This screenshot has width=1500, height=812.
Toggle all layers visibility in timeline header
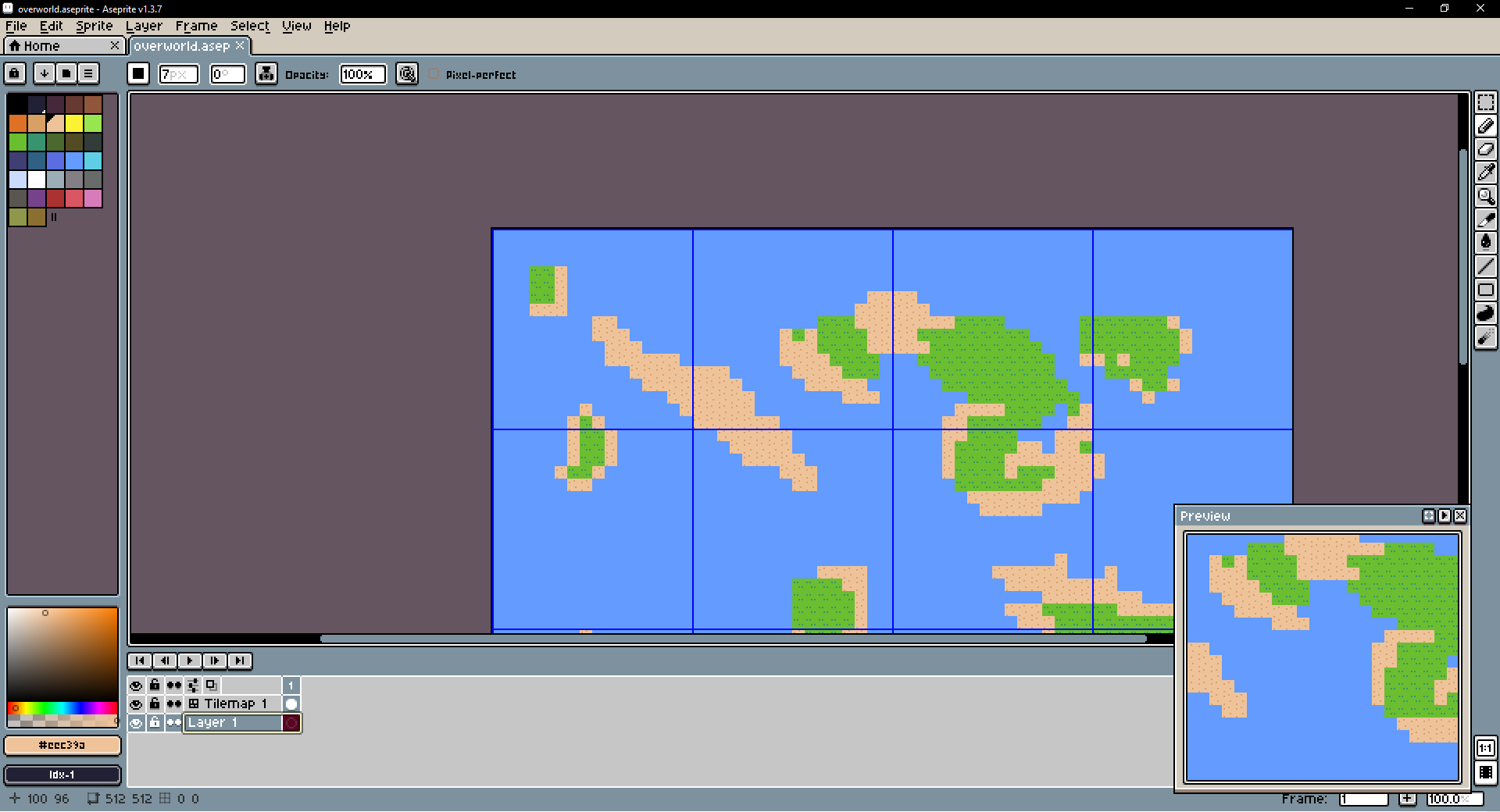[x=136, y=686]
